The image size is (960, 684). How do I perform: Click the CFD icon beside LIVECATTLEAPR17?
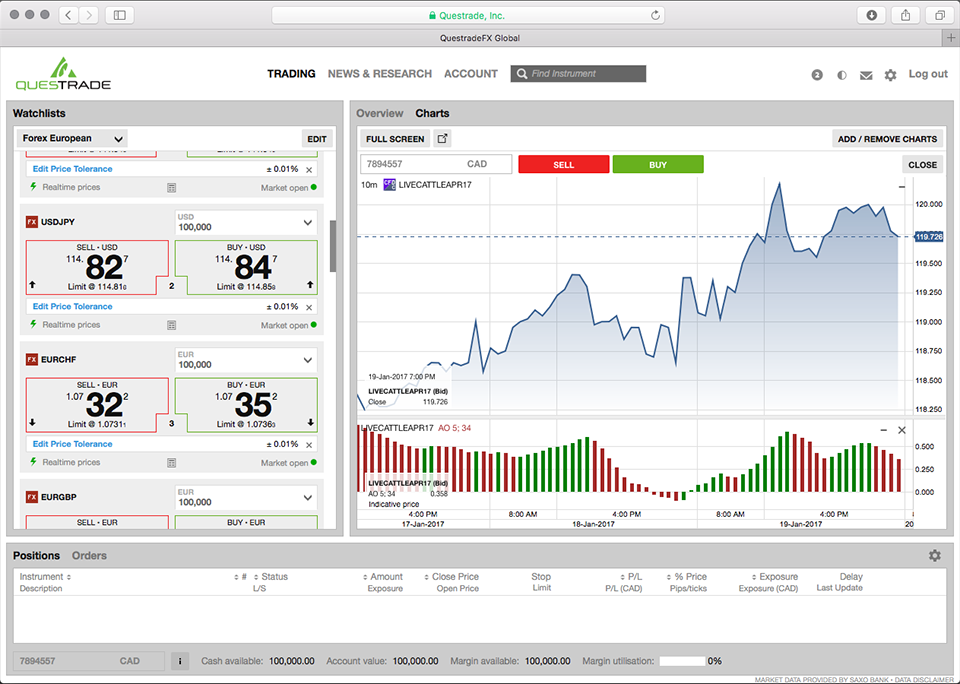(389, 184)
